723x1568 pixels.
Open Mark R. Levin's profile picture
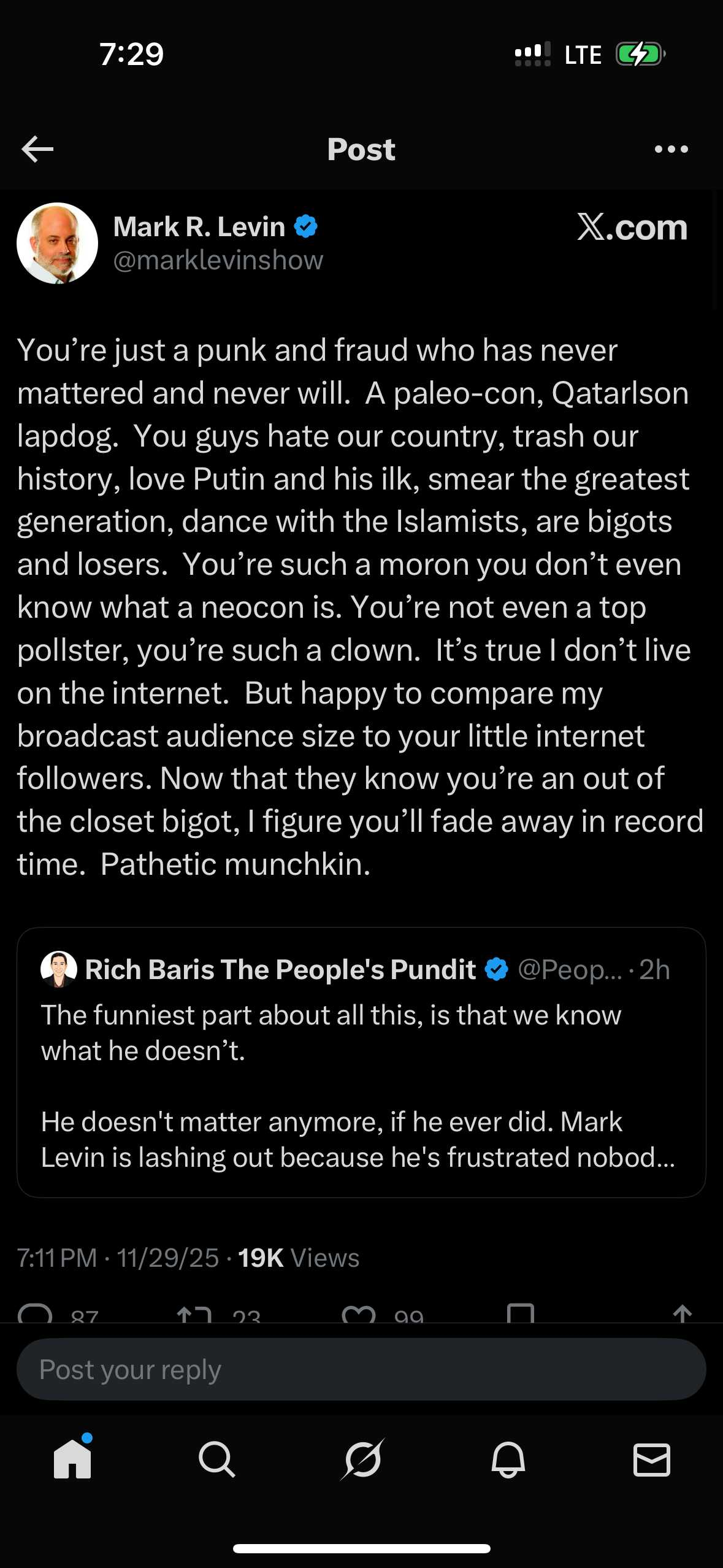point(57,244)
